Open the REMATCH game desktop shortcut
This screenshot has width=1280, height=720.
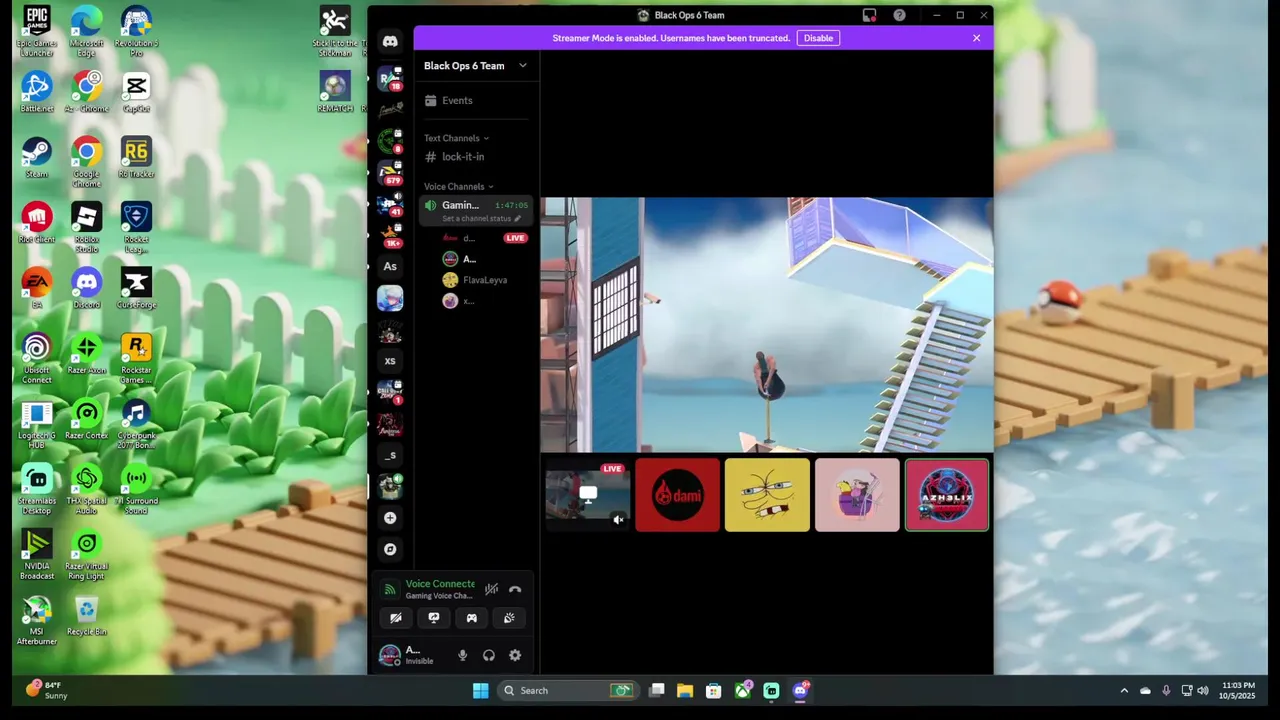[x=335, y=92]
